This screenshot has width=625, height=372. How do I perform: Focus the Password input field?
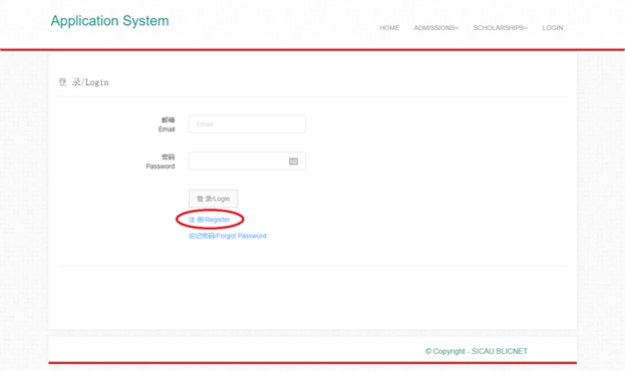(247, 161)
